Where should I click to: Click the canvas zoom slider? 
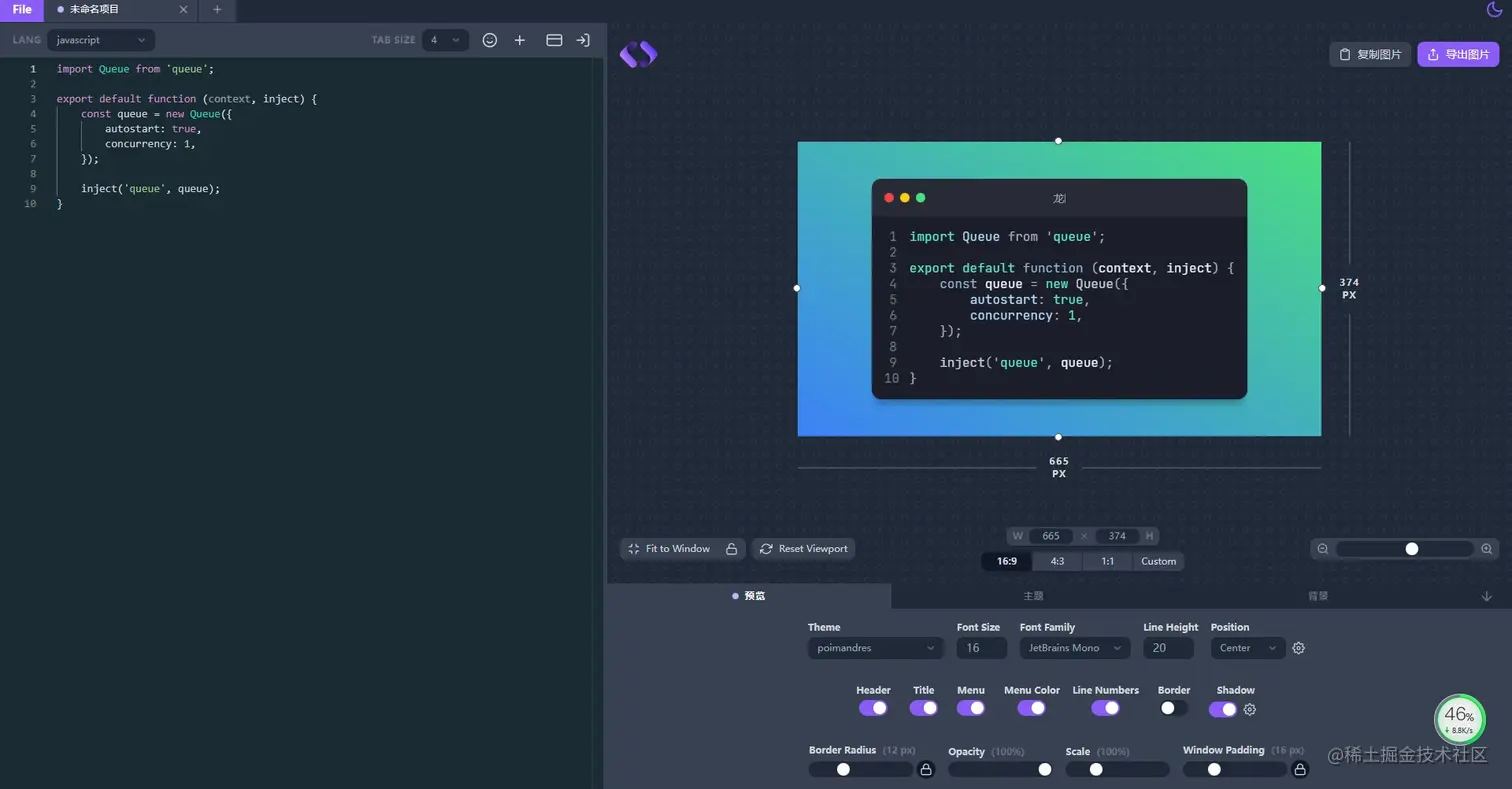1405,549
